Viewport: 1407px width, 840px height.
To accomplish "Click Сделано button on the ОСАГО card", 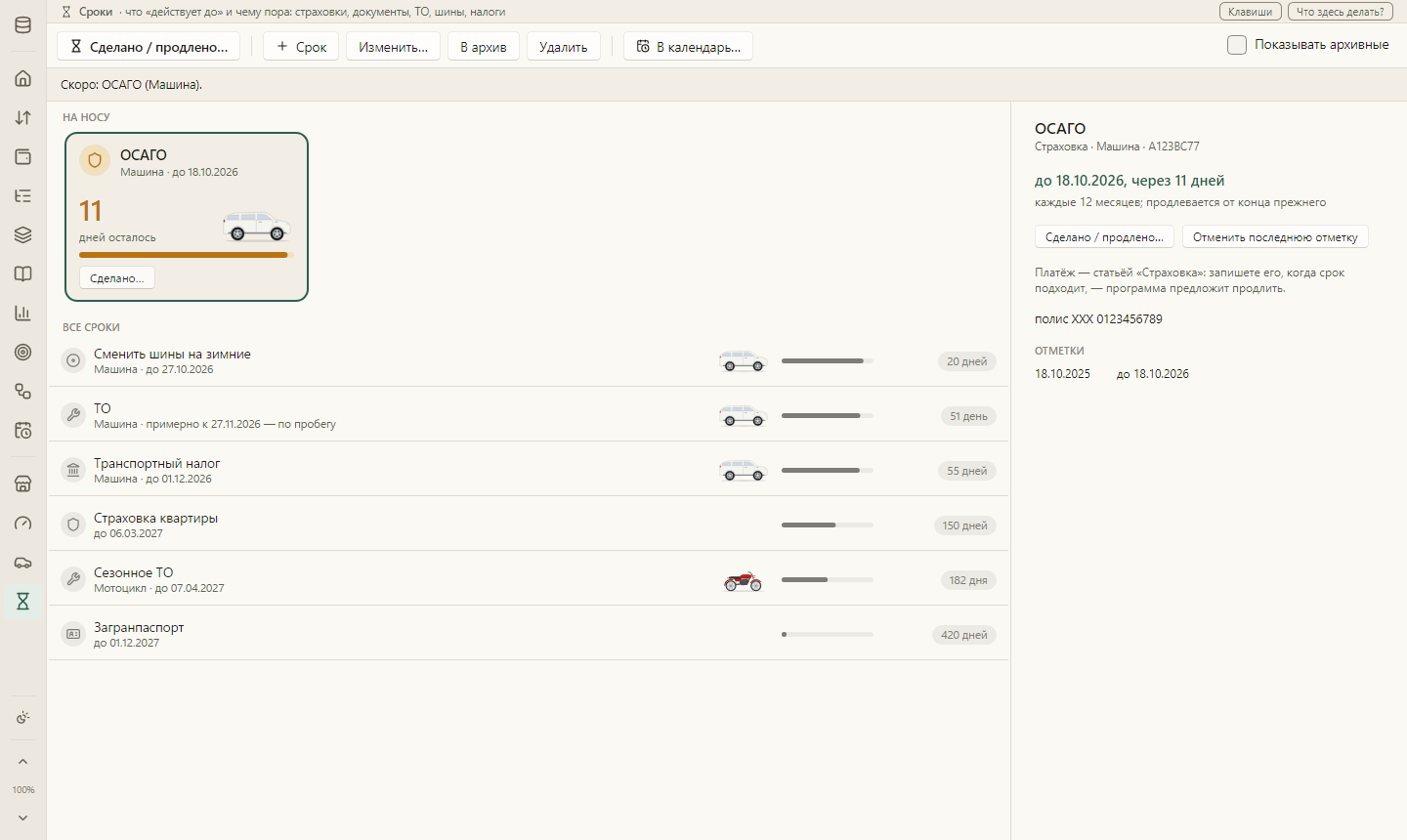I will pos(117,278).
